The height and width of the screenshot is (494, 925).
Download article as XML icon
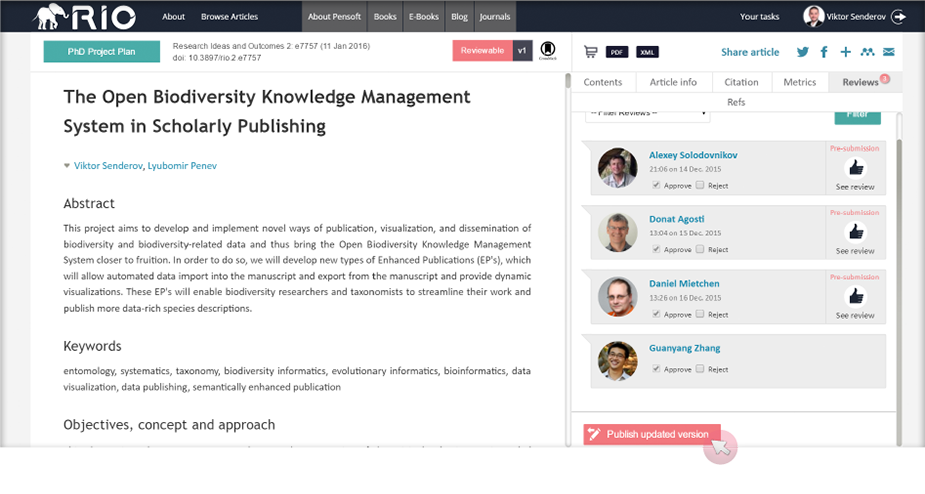[647, 52]
